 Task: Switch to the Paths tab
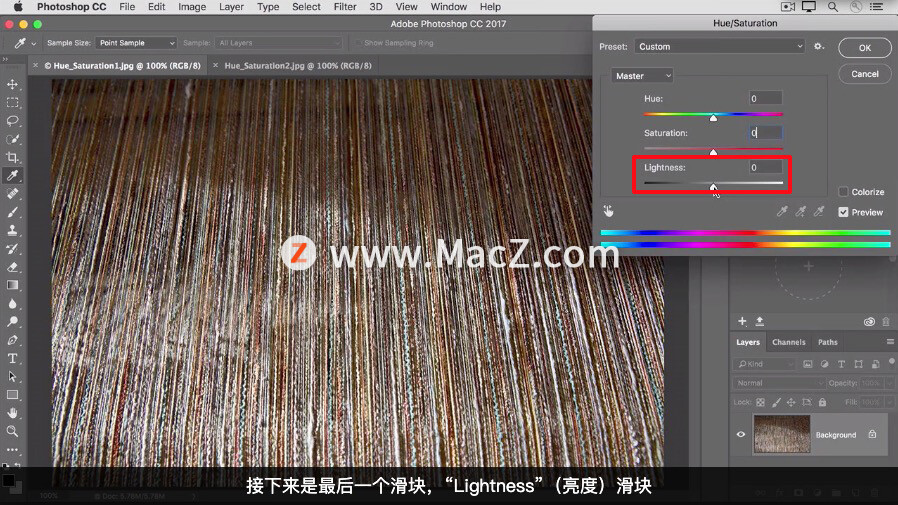pyautogui.click(x=828, y=342)
